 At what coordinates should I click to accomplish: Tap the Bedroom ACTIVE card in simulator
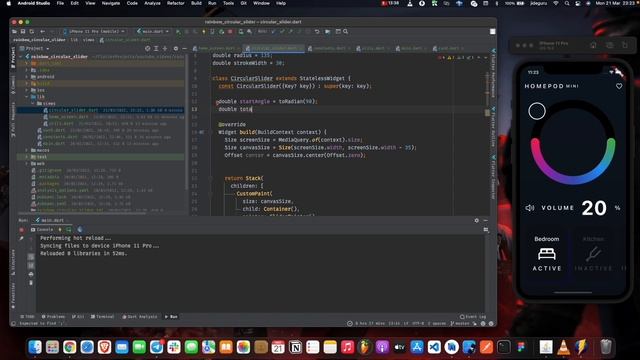(x=547, y=253)
